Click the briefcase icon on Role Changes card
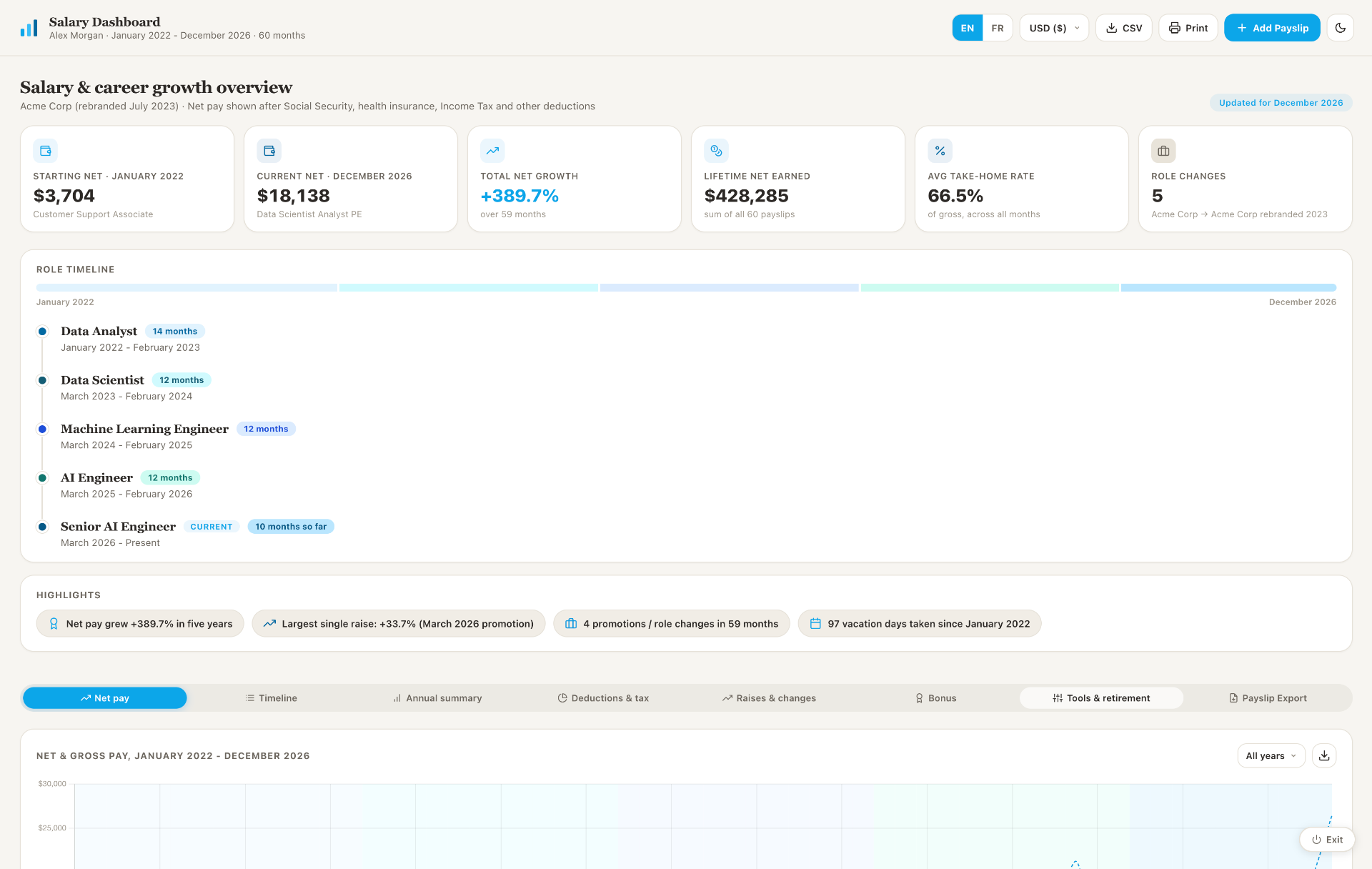This screenshot has height=869, width=1372. 1163,151
